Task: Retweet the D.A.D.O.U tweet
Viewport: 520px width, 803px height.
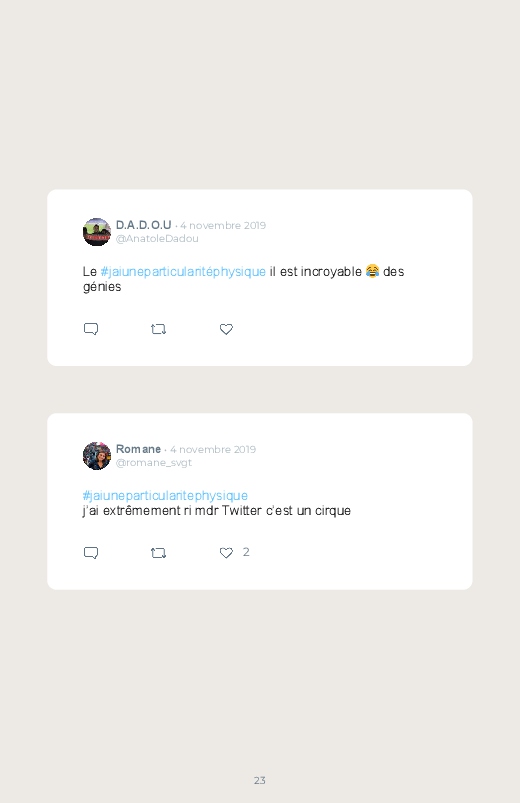Action: [x=158, y=329]
